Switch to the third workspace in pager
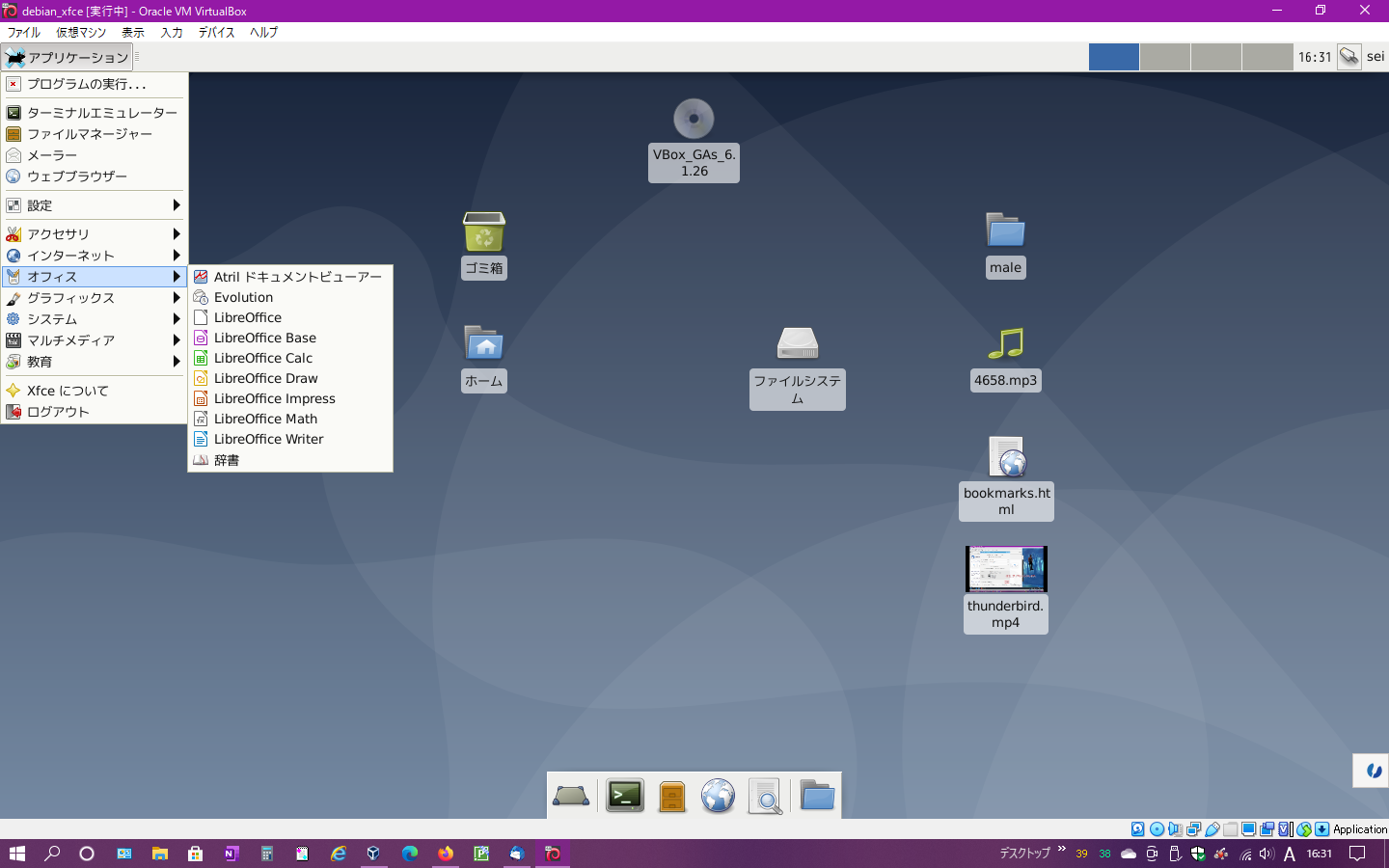1389x868 pixels. point(1216,57)
